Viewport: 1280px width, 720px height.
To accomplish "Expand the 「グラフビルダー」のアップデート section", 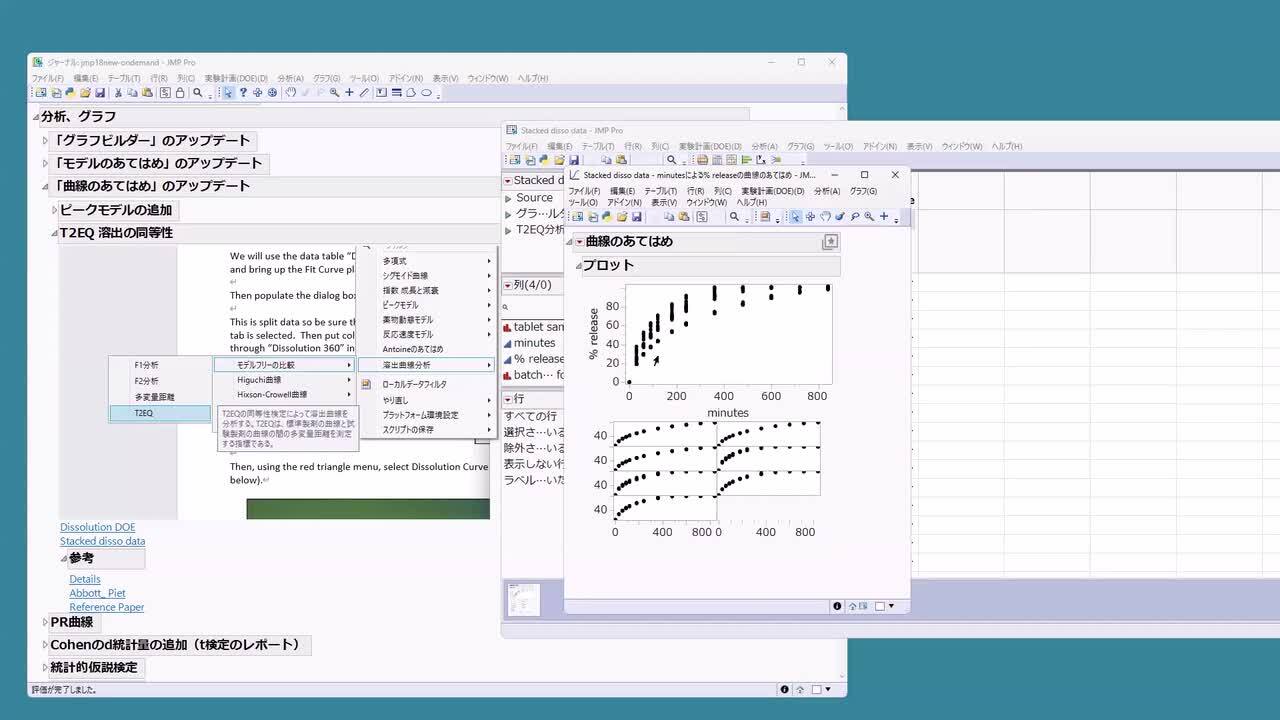I will coord(45,140).
